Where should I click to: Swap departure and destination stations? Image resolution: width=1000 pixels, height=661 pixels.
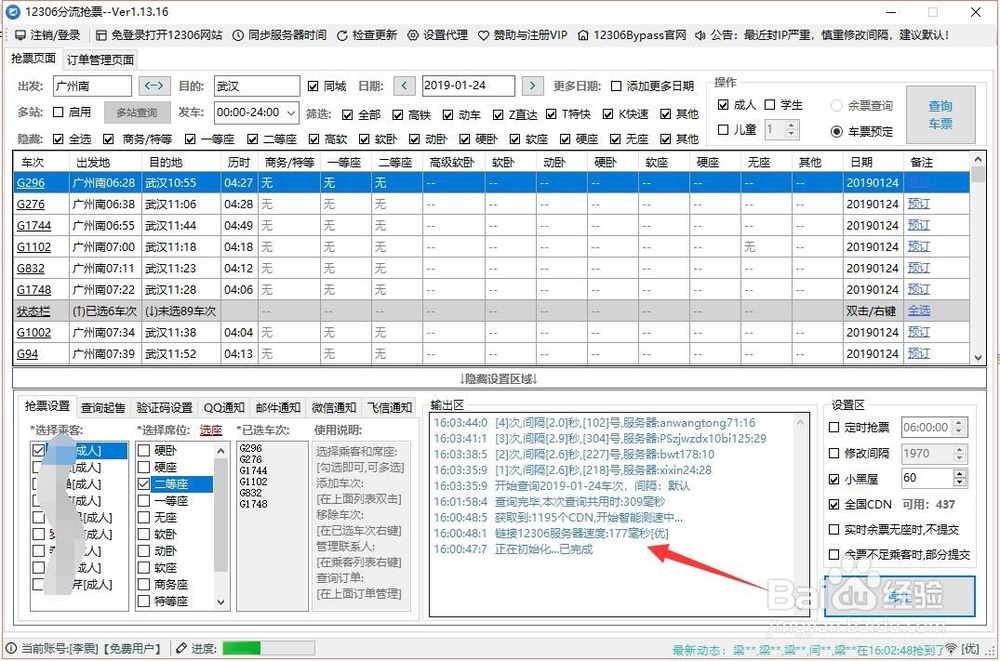(154, 85)
